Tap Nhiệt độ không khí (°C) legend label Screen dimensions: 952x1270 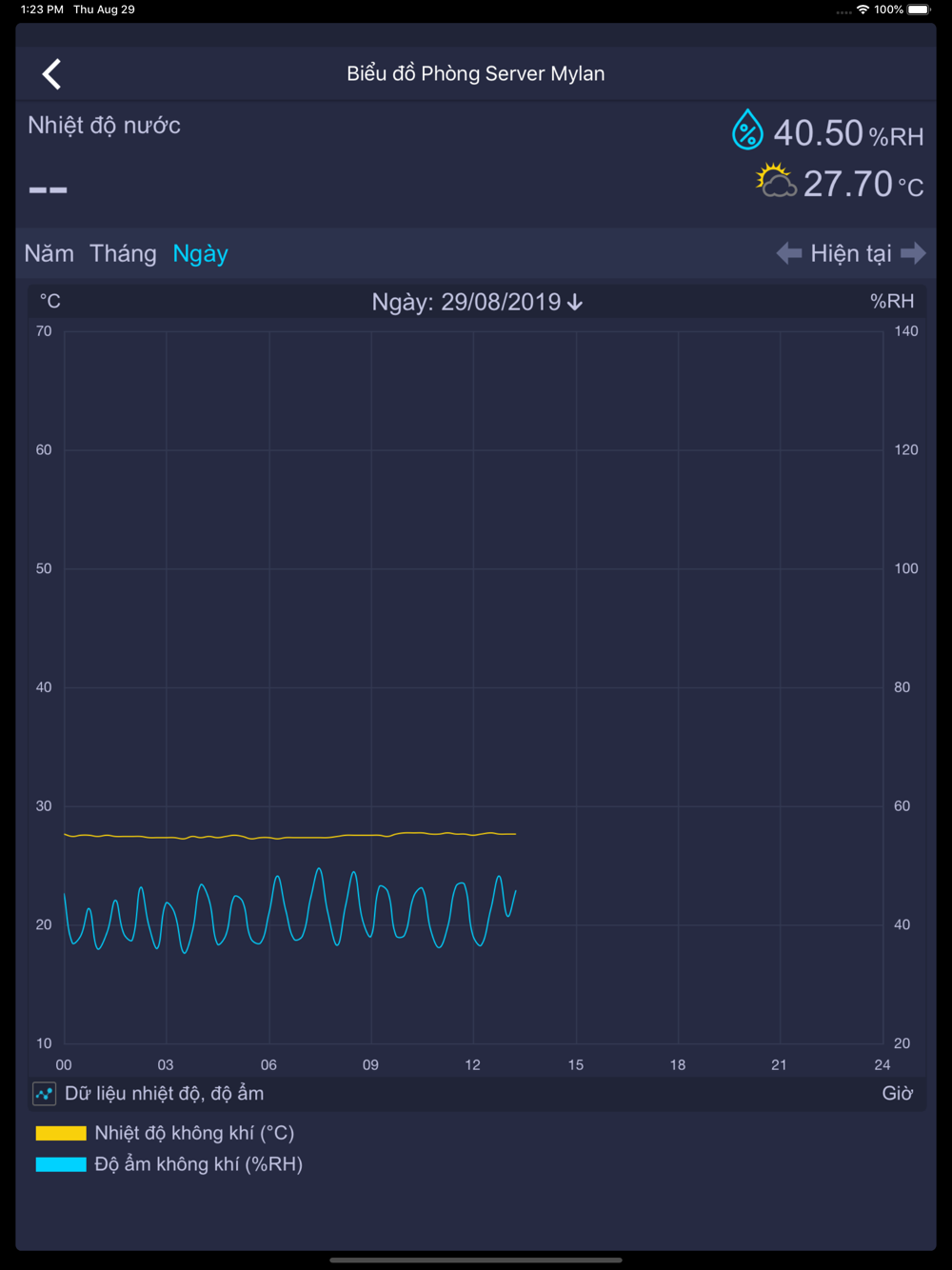tap(194, 1133)
